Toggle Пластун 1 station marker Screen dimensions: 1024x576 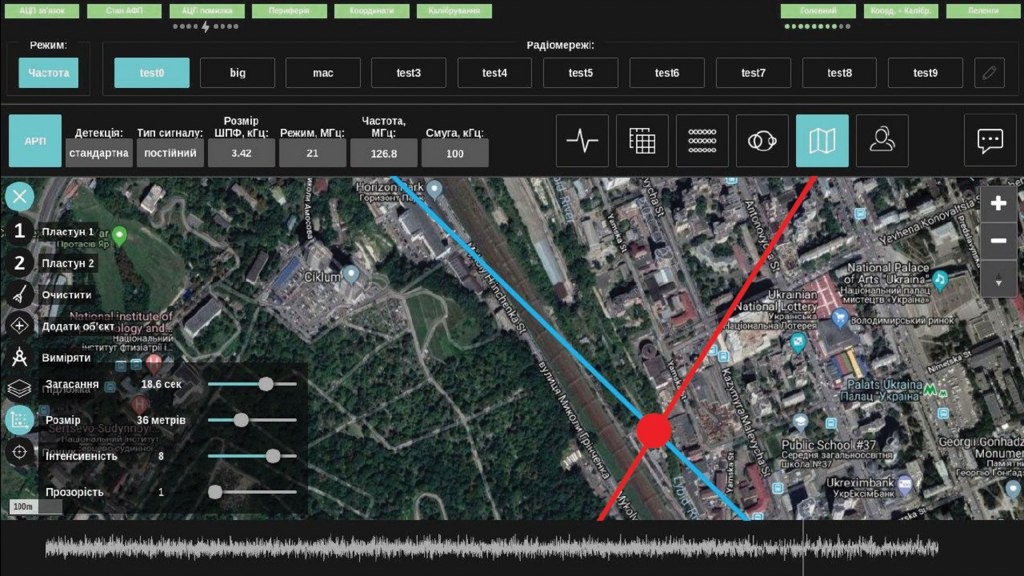[19, 231]
